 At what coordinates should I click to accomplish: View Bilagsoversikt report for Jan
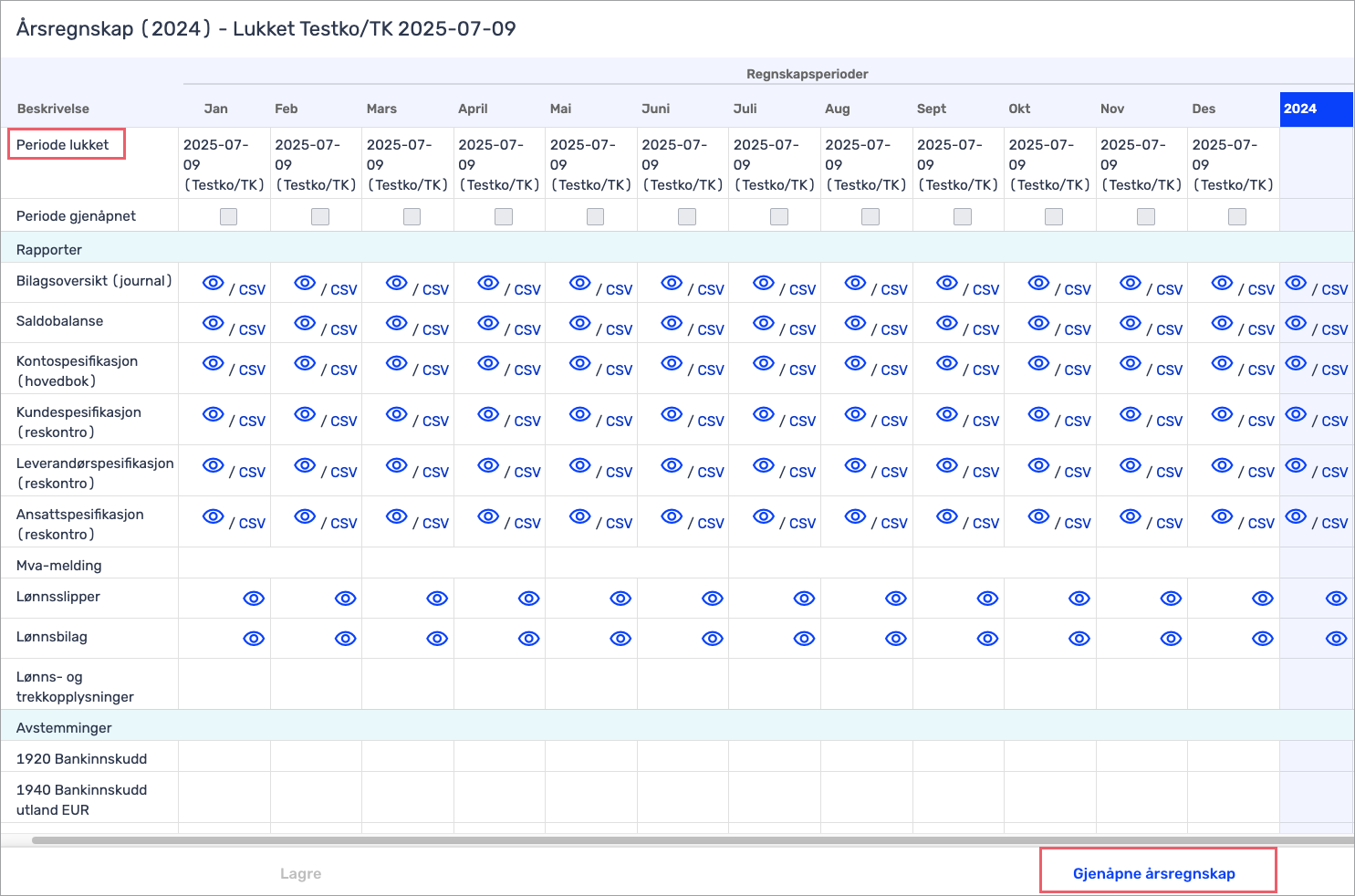click(x=213, y=283)
